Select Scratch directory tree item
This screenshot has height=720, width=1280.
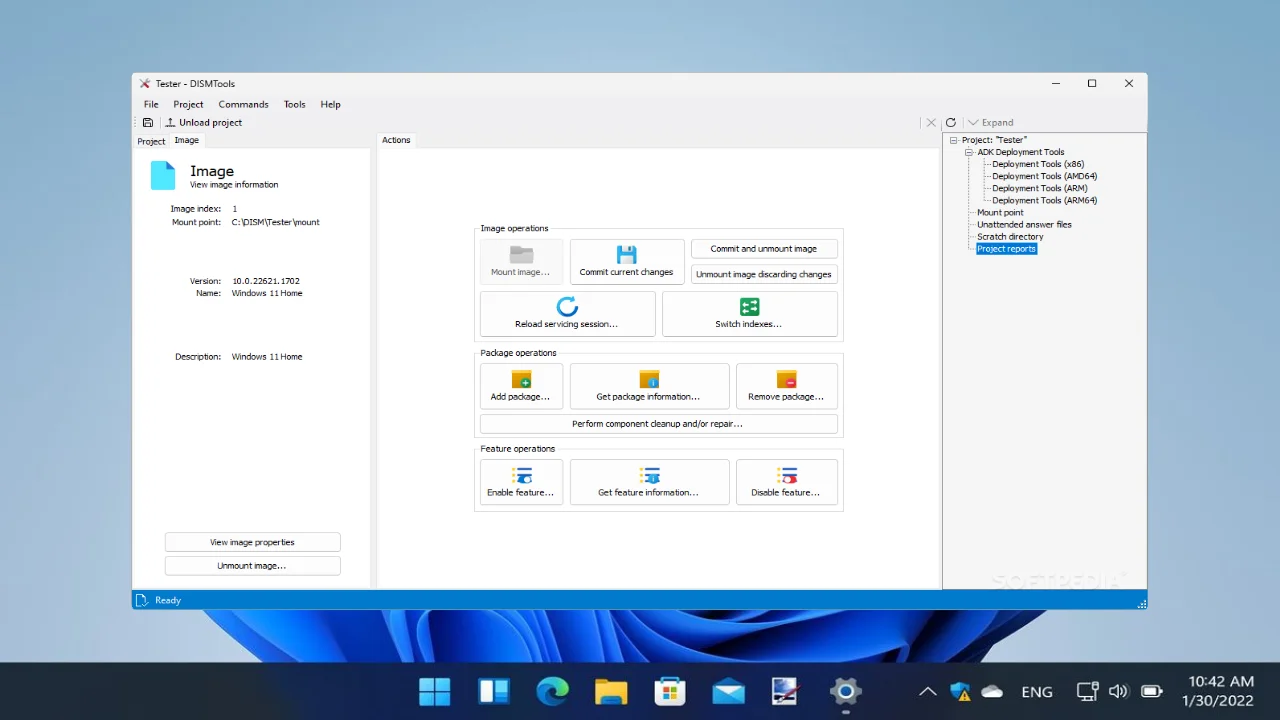(1010, 236)
